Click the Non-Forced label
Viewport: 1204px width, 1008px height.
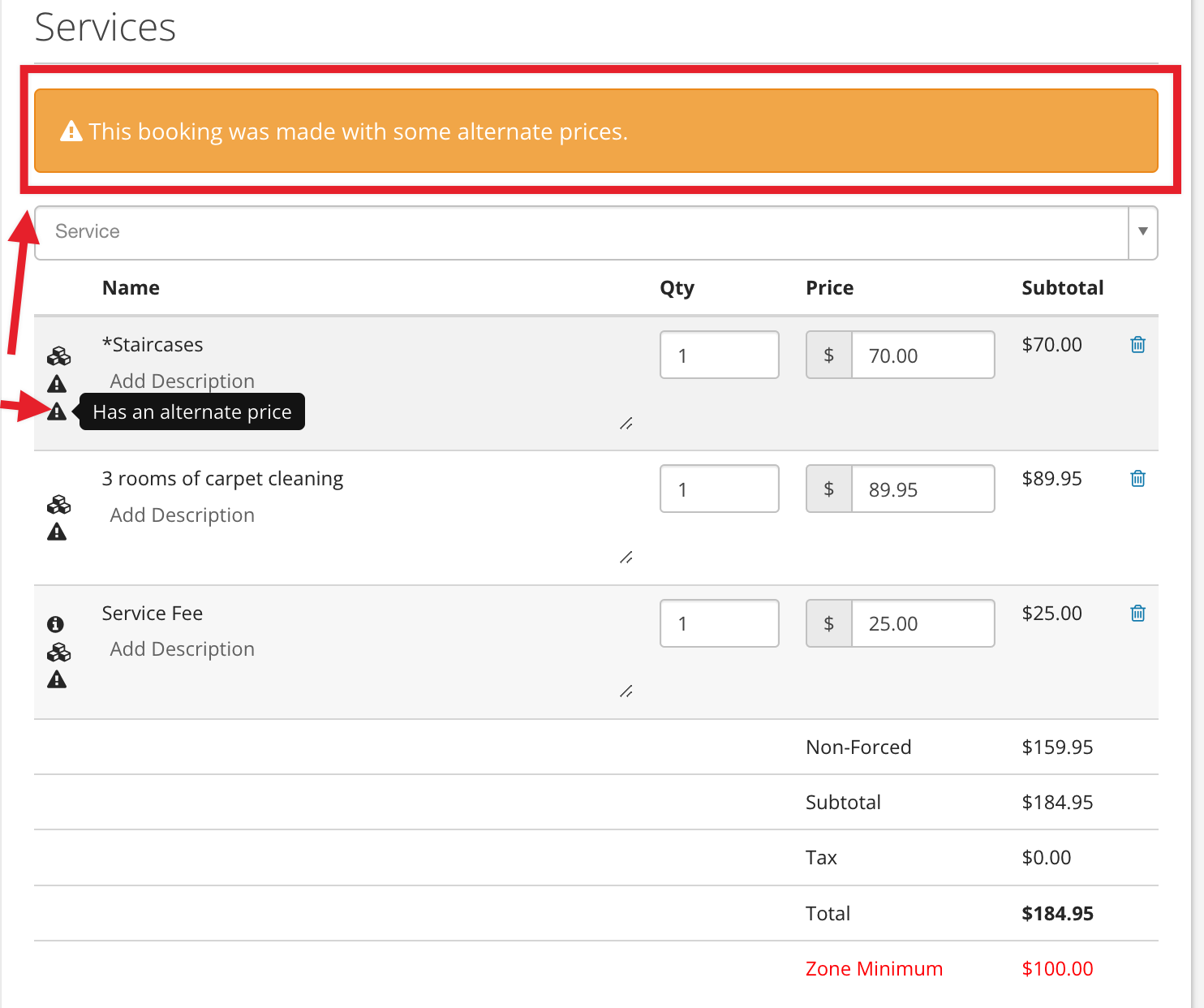(x=858, y=747)
